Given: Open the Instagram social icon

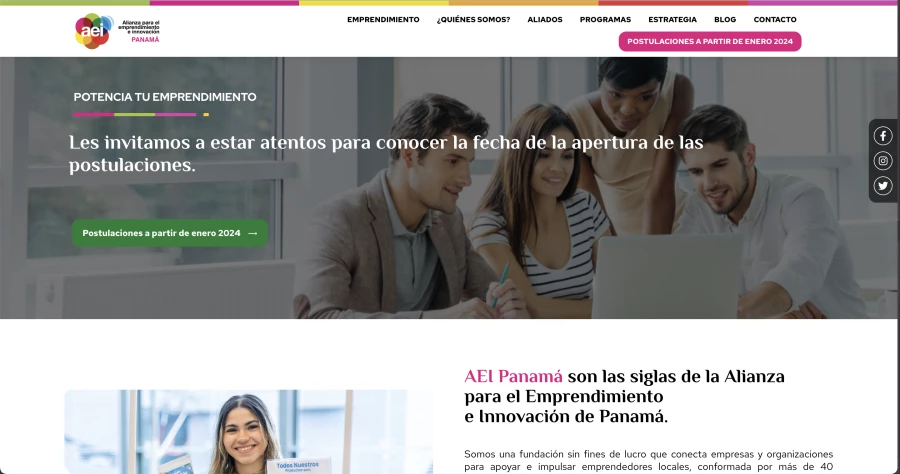Looking at the screenshot, I should coord(883,161).
